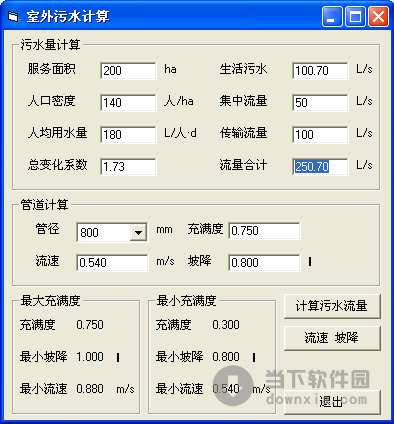Click the 流量合计 field showing 250.70
This screenshot has height=424, width=394.
click(x=320, y=167)
